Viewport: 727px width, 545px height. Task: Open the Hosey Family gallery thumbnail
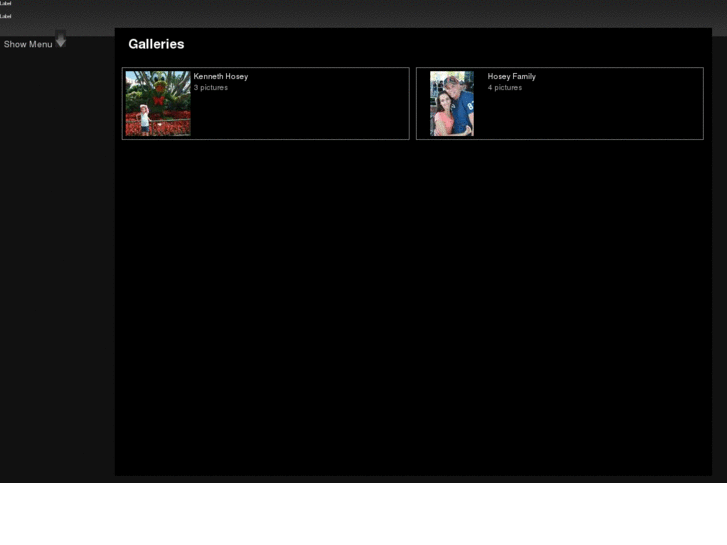point(452,103)
